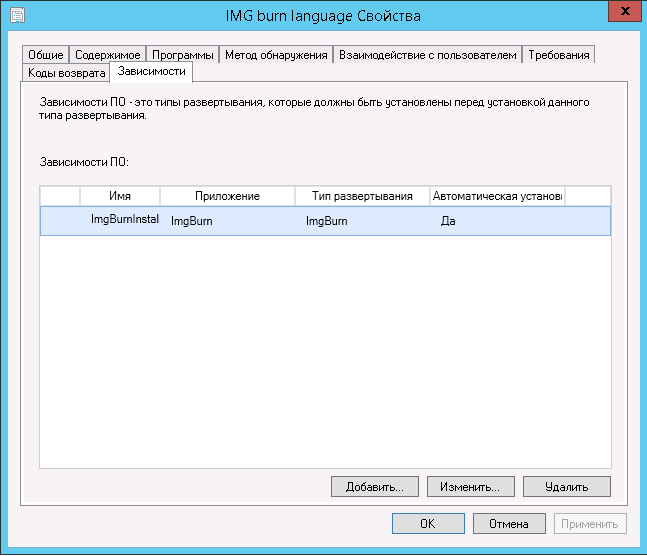Go to the Программы tab

tap(182, 55)
